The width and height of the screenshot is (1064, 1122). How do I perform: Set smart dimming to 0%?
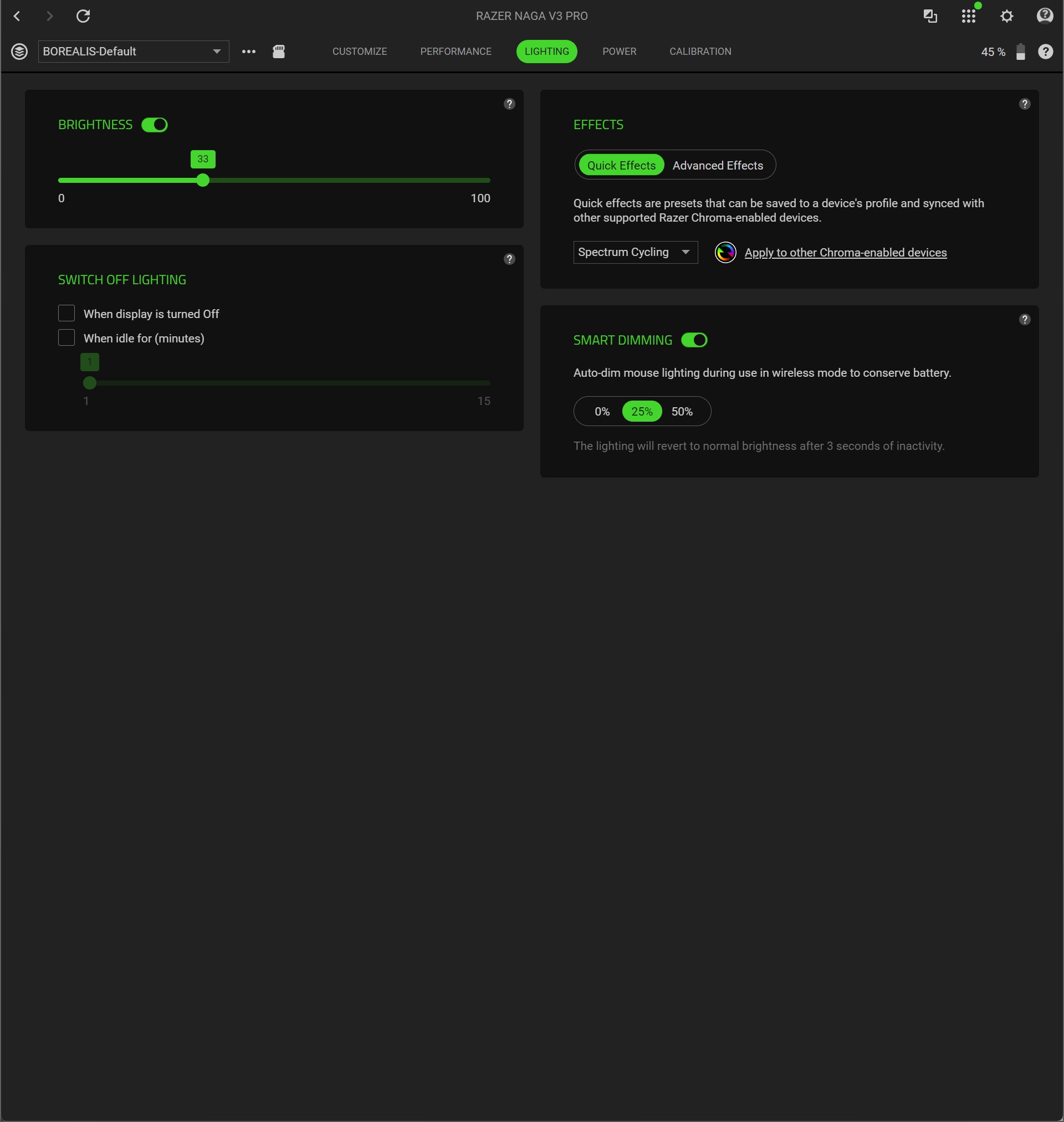602,412
